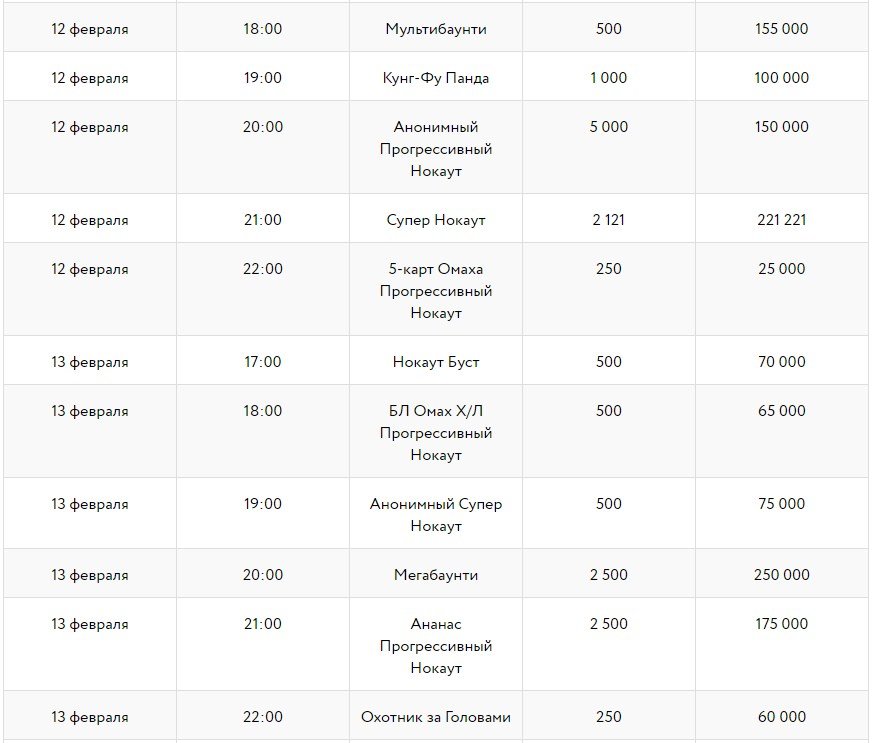872x743 pixels.
Task: Select the Охотник за Головами tournament
Action: [x=436, y=717]
